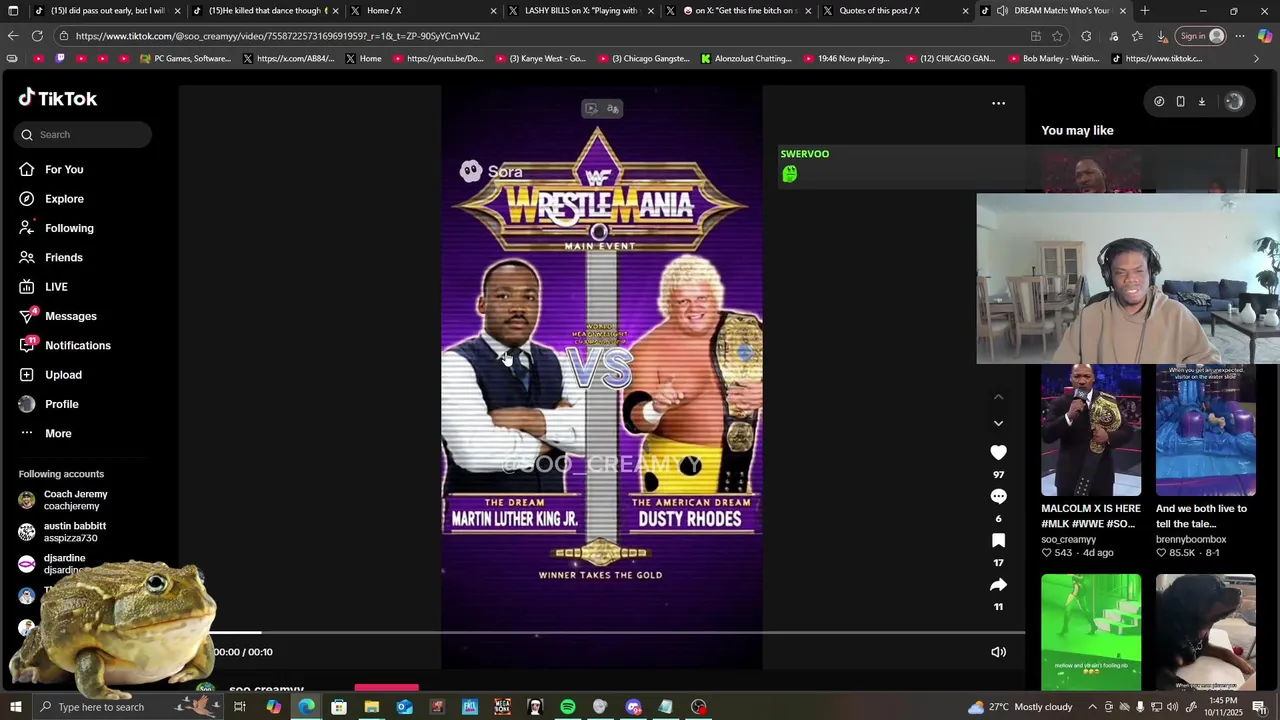The image size is (1280, 720).
Task: Like the video with the heart icon
Action: coord(998,453)
